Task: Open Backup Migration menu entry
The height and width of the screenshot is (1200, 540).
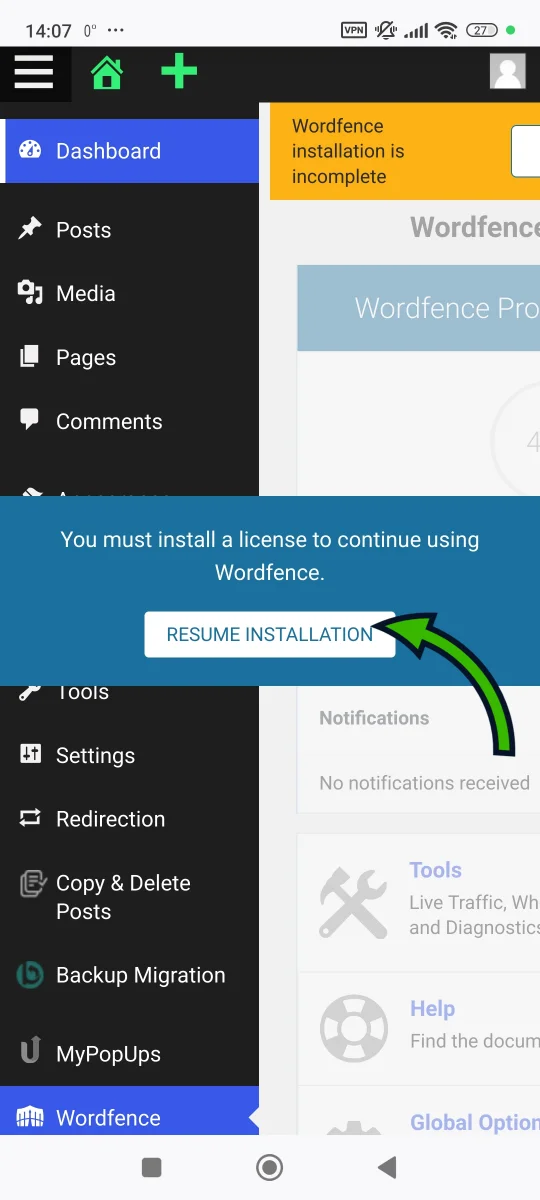Action: pos(130,975)
